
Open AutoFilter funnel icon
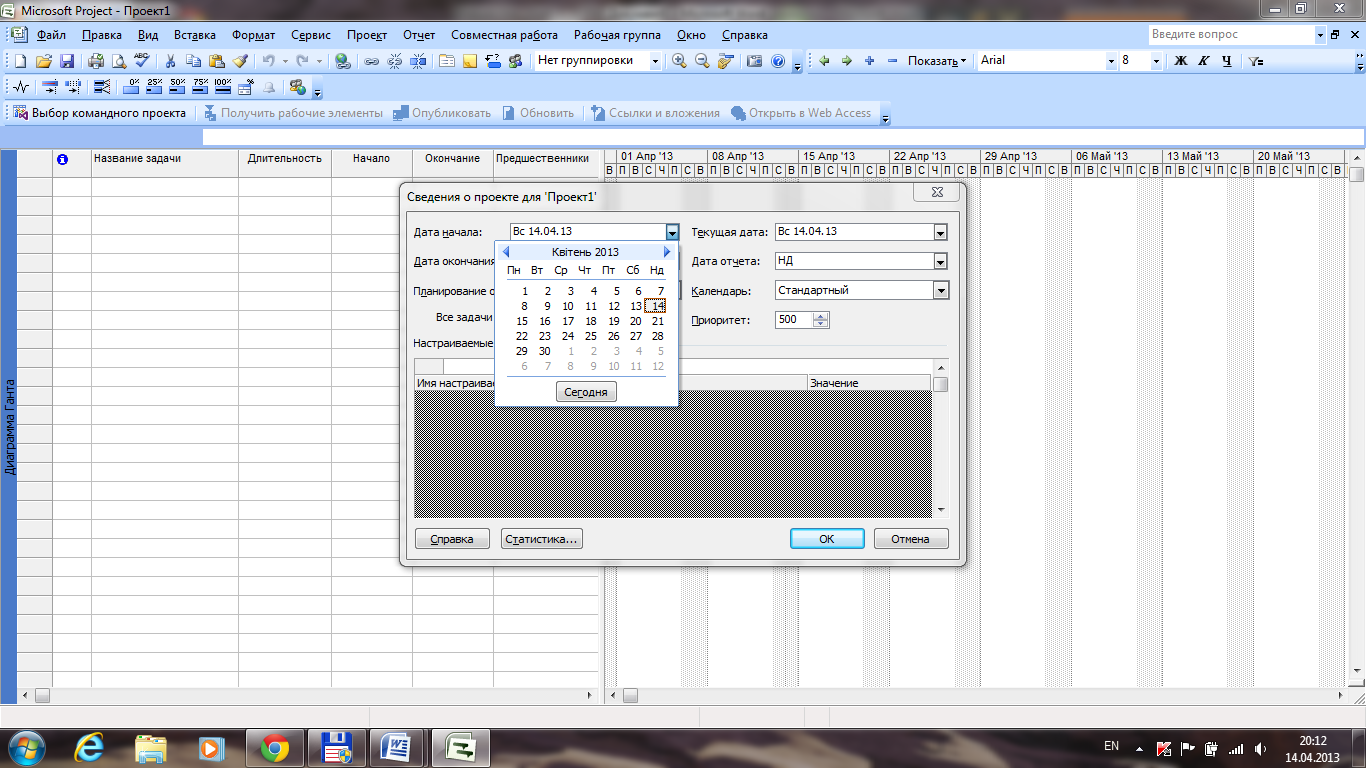coord(1255,61)
